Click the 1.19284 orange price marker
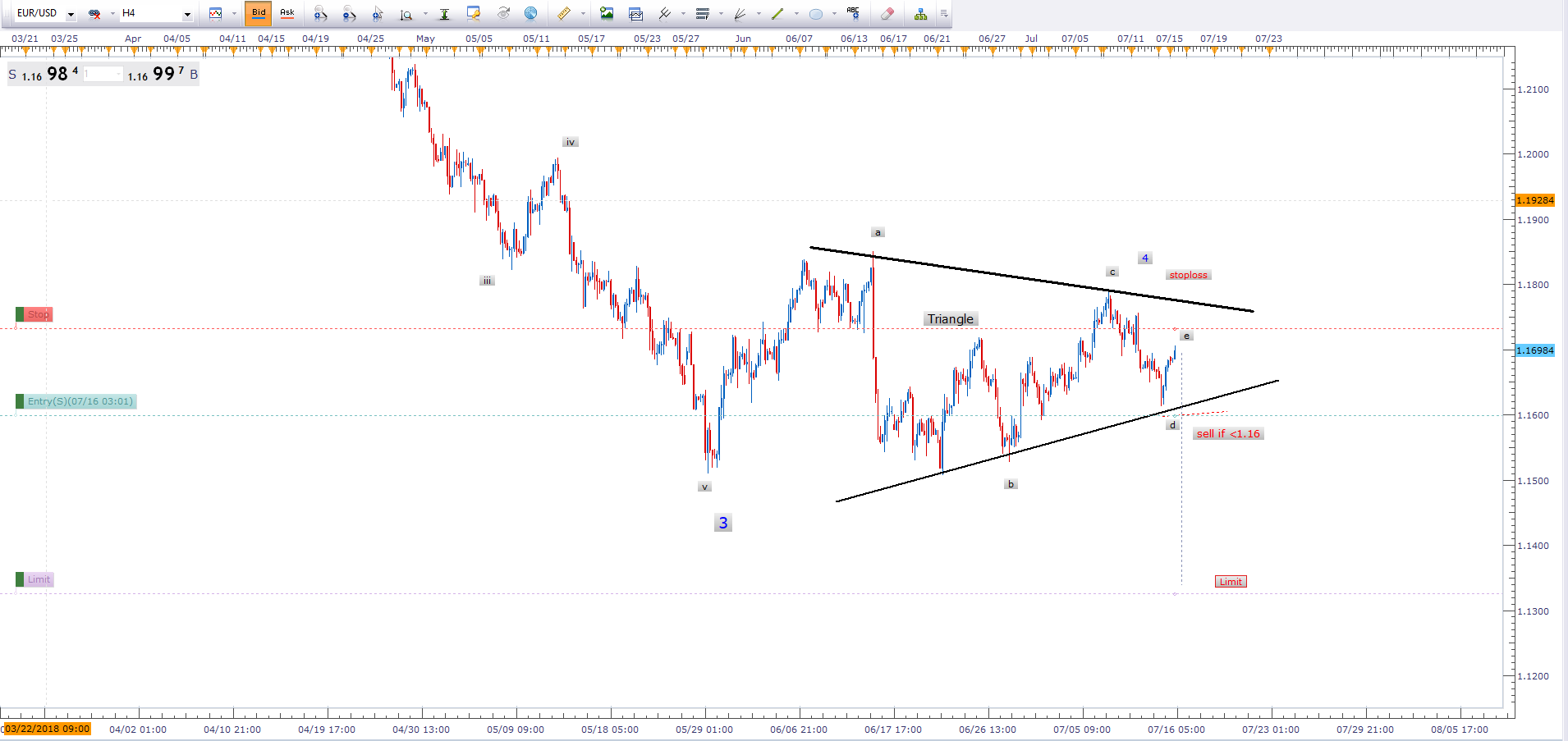 click(1534, 200)
